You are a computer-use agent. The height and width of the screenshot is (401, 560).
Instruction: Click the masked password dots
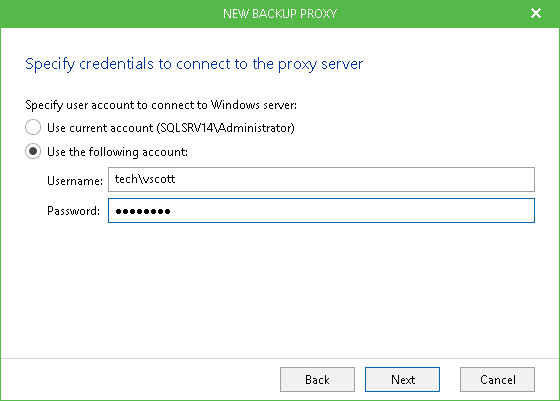point(142,211)
